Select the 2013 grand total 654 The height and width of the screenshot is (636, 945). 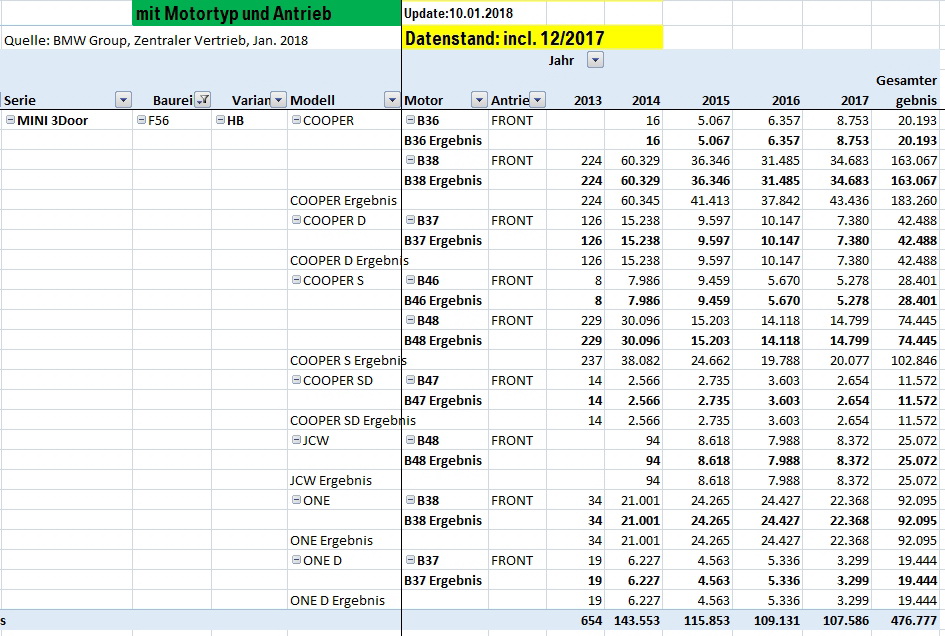pos(591,620)
